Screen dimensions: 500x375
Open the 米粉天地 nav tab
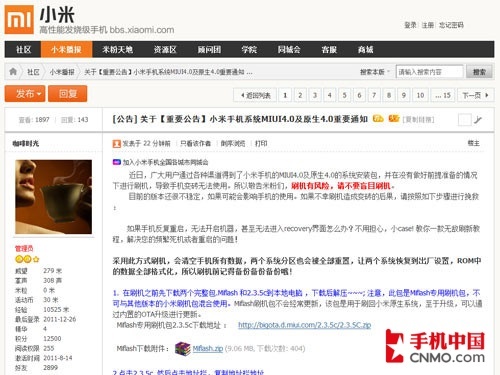pos(117,50)
